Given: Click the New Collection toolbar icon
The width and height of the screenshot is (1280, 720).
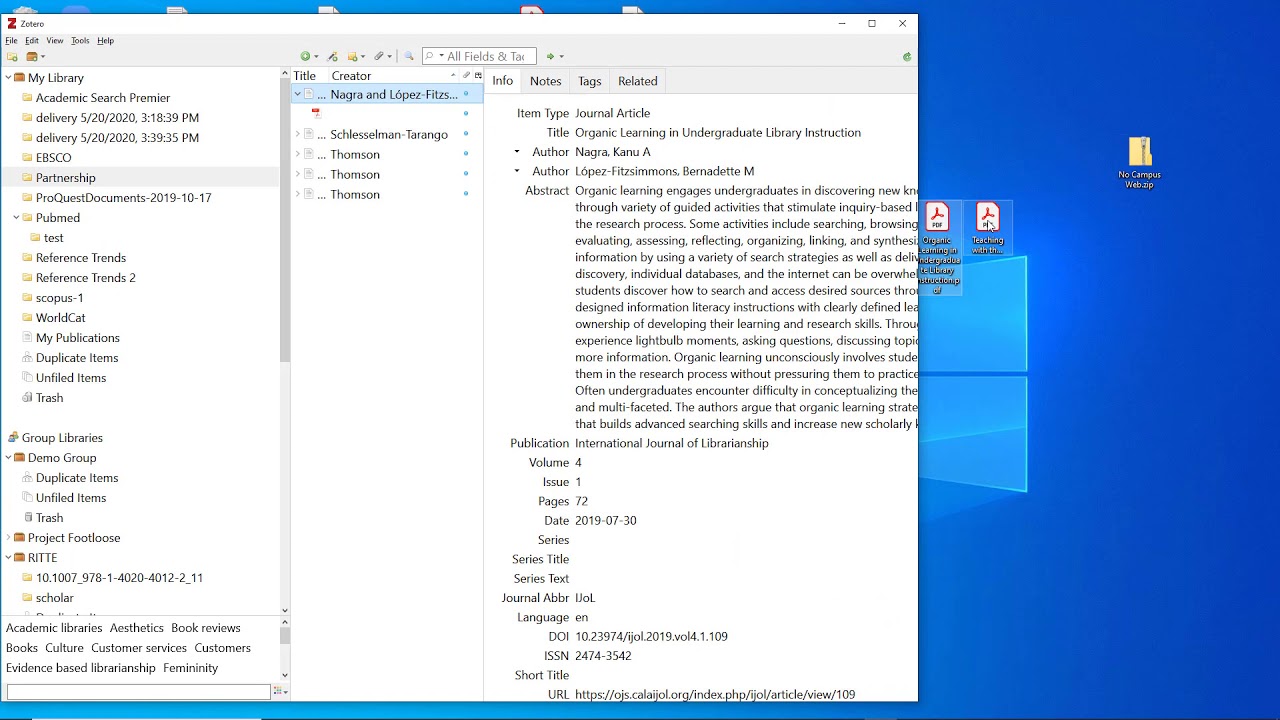Looking at the screenshot, I should coord(12,57).
